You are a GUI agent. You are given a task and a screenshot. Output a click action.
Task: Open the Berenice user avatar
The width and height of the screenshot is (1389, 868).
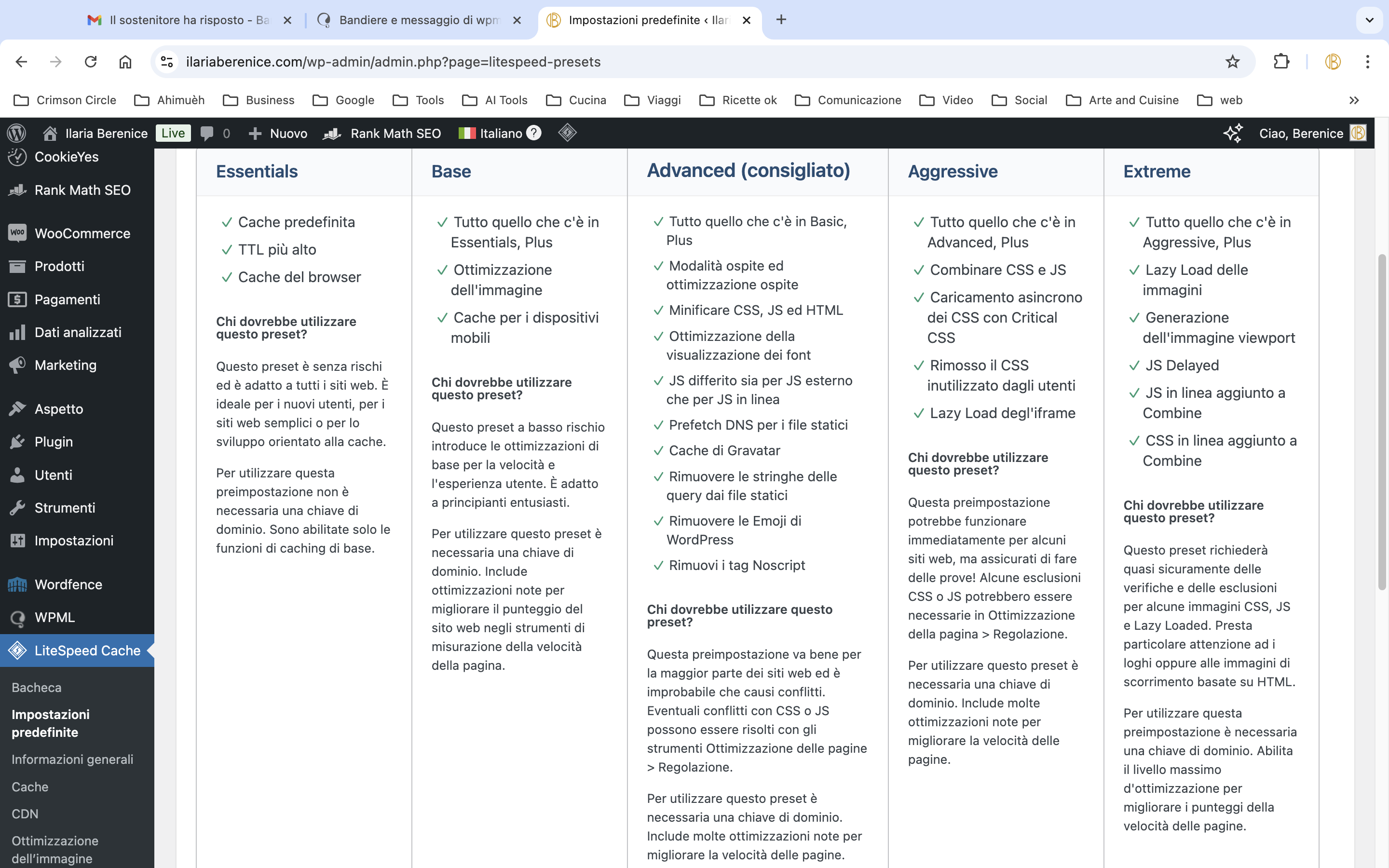[1358, 133]
